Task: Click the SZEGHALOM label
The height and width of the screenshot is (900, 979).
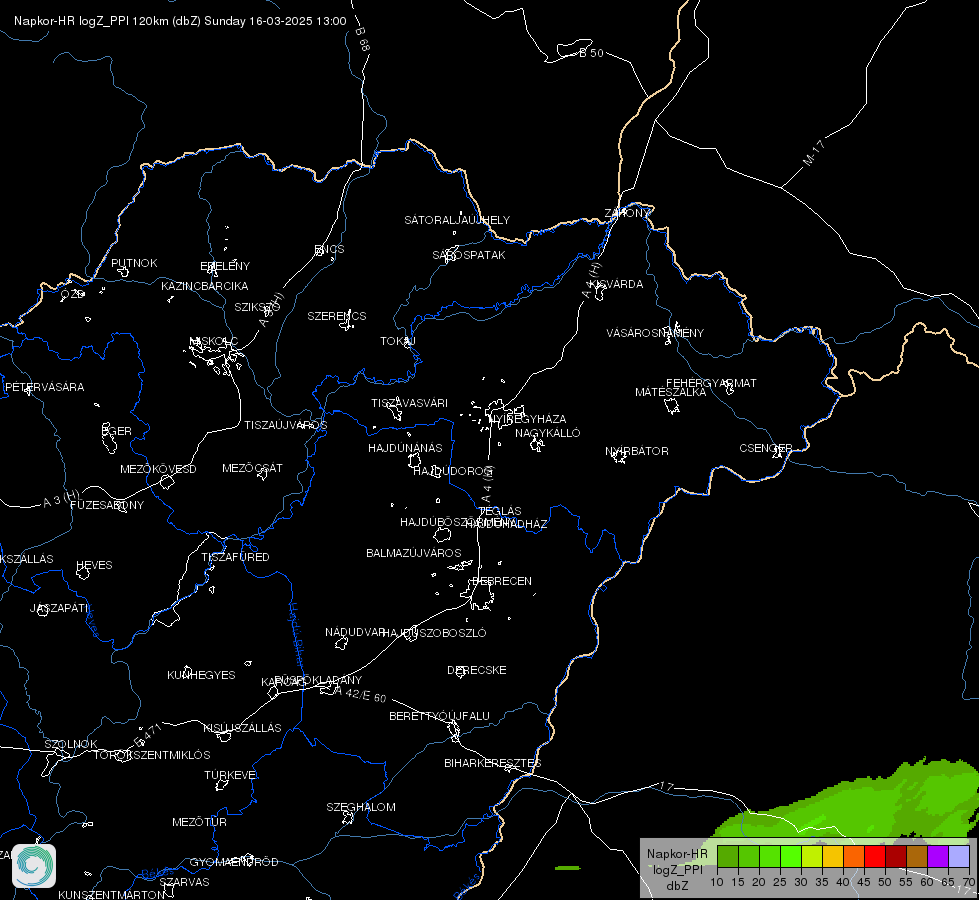Action: tap(361, 807)
